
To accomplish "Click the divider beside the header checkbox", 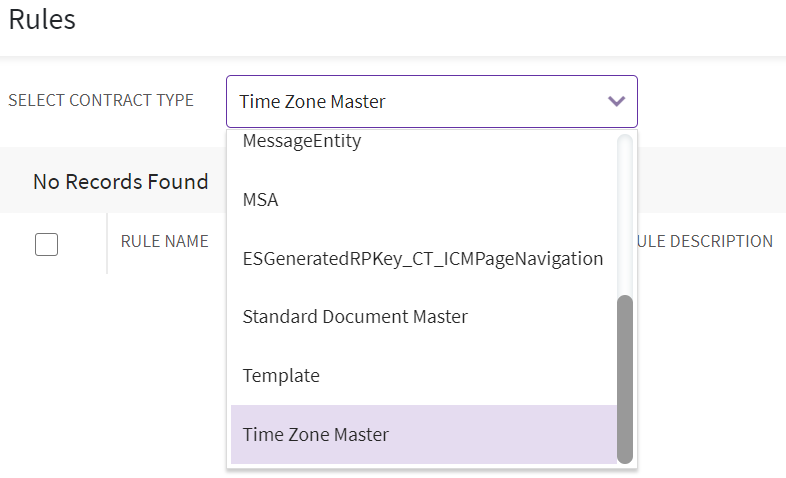I will [x=107, y=243].
